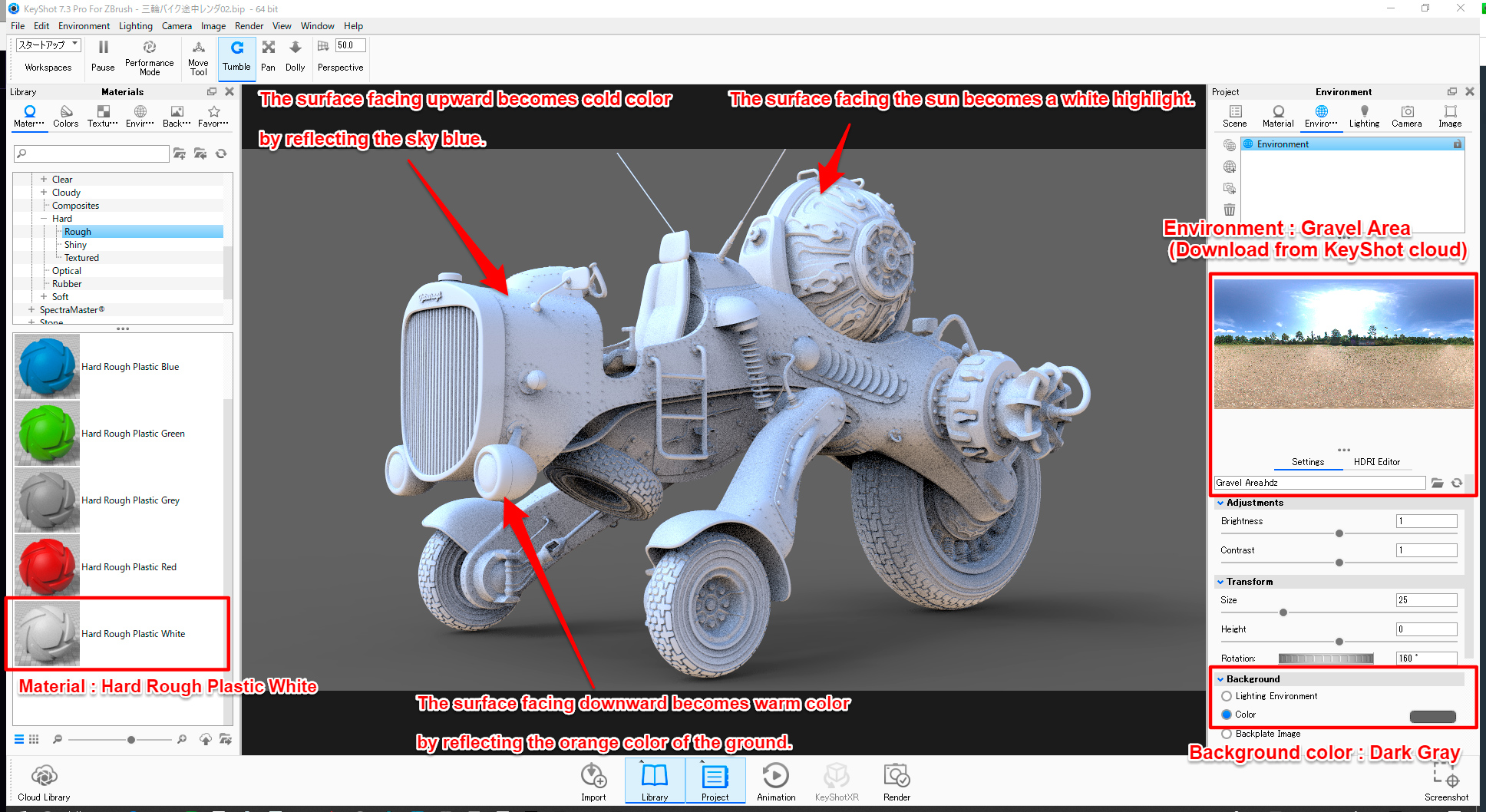
Task: Expand the SpectraMaster folder
Action: click(x=31, y=310)
